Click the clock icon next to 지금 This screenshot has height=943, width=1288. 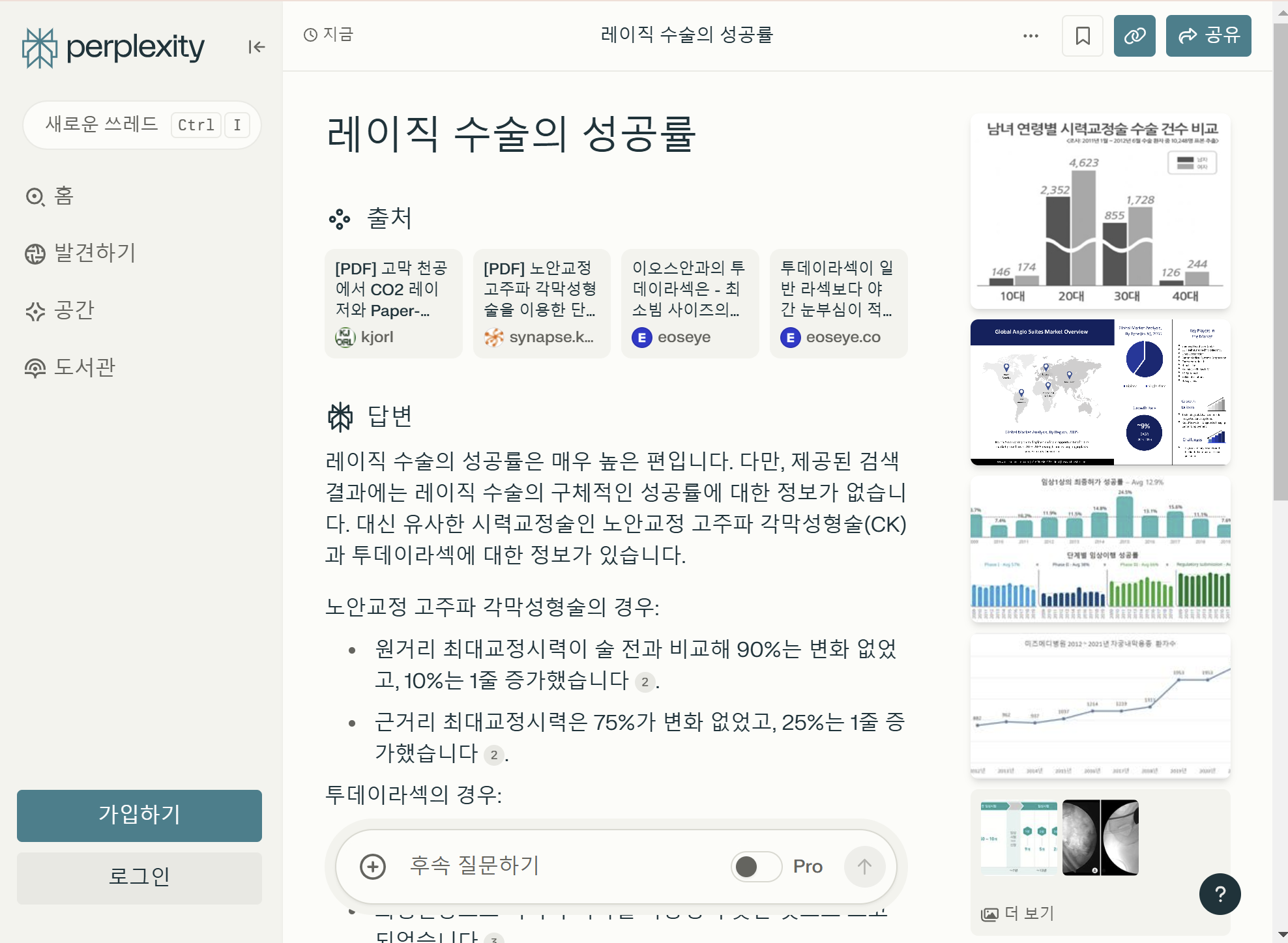pos(310,35)
